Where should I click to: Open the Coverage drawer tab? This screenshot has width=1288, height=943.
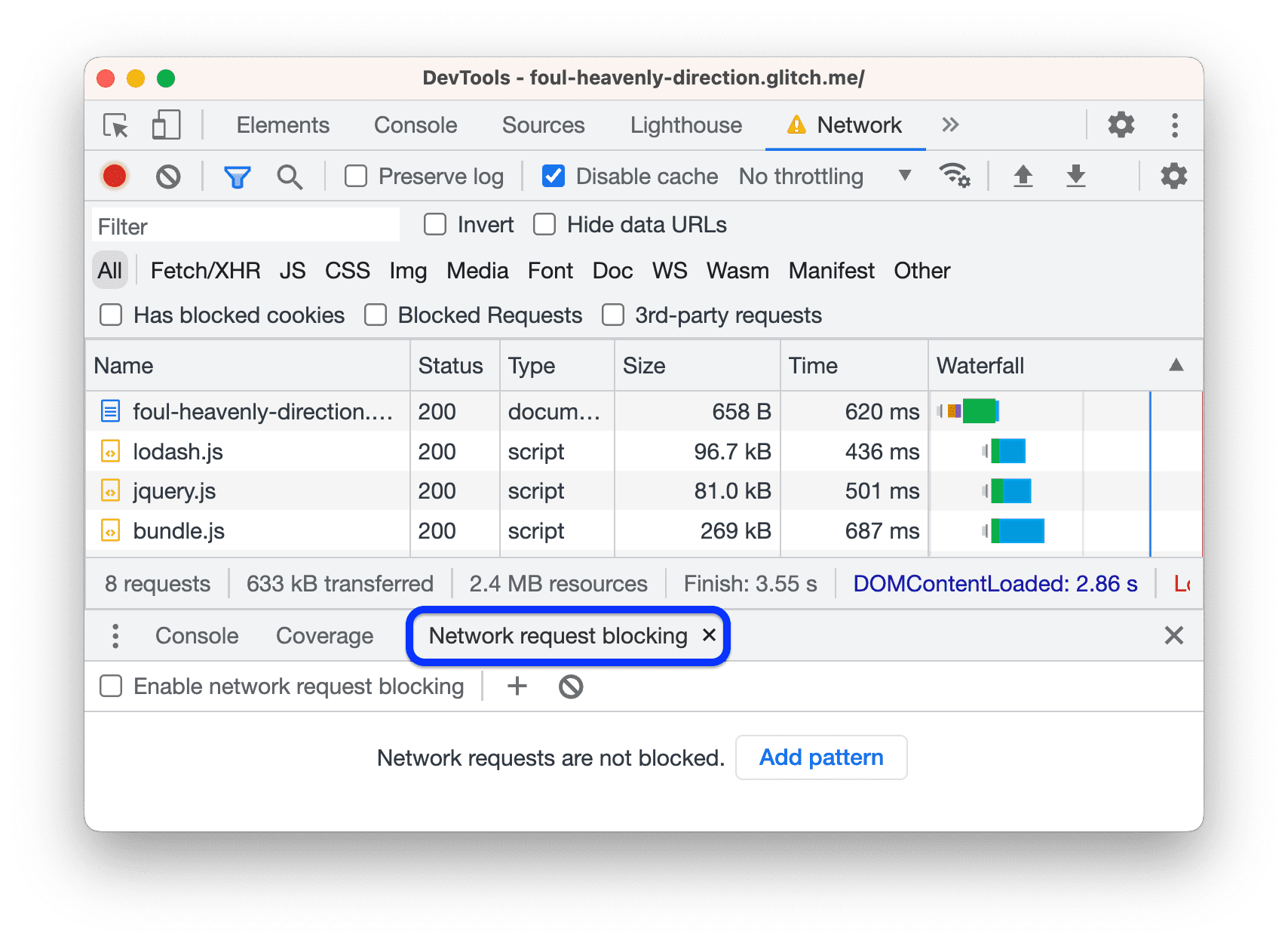(324, 636)
